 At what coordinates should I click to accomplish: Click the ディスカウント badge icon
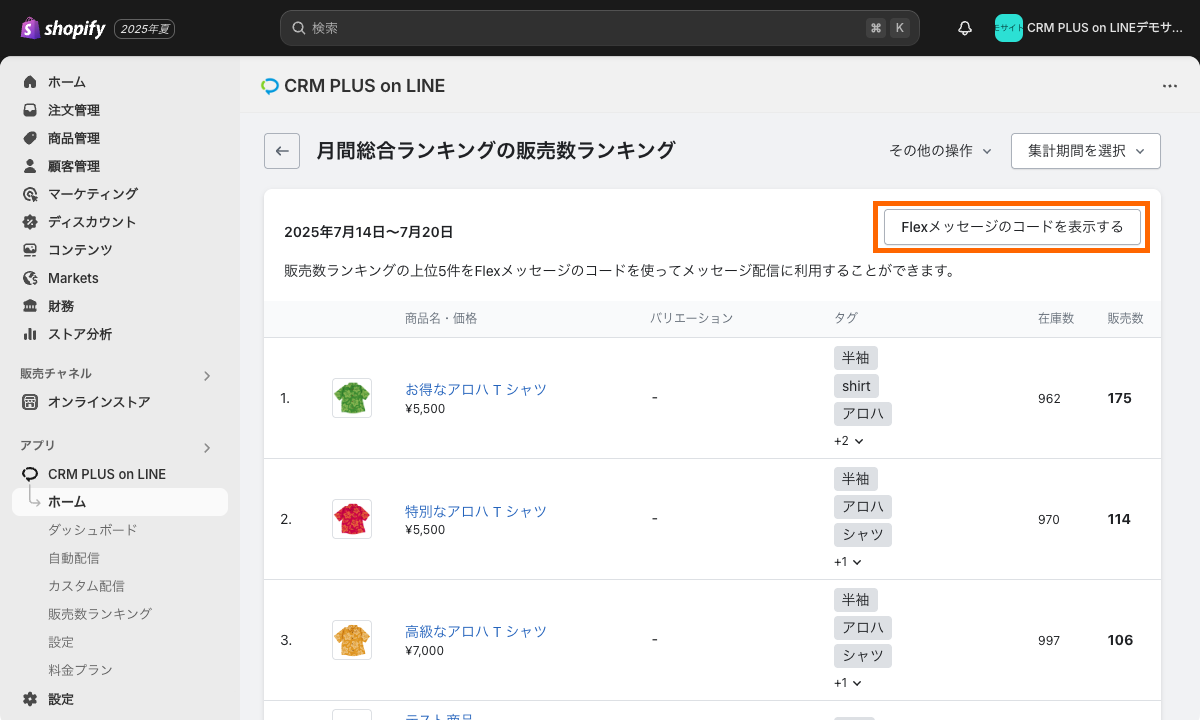tap(30, 222)
